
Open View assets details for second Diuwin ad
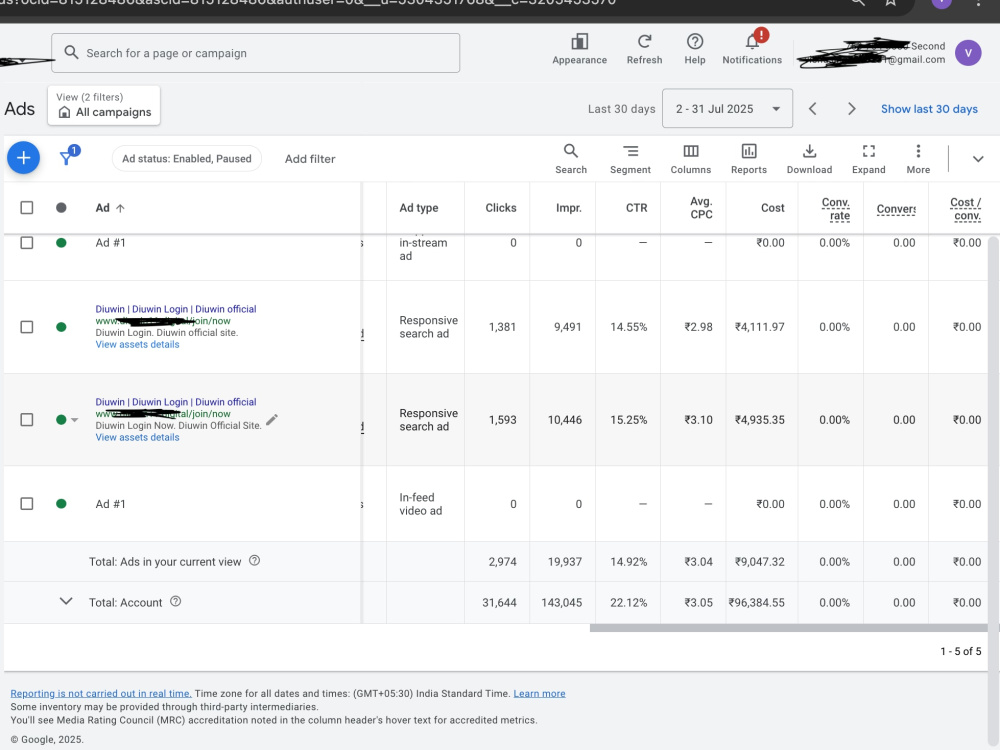point(137,438)
